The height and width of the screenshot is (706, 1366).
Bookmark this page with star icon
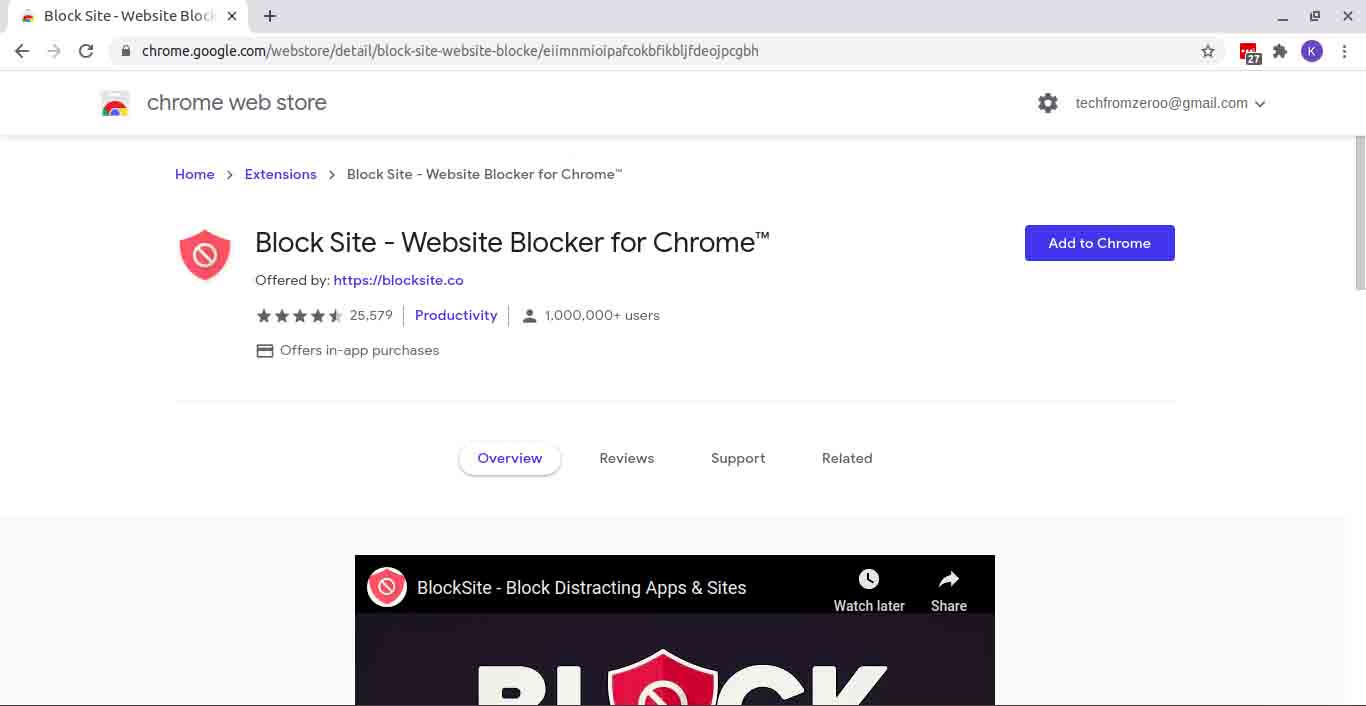click(1208, 51)
